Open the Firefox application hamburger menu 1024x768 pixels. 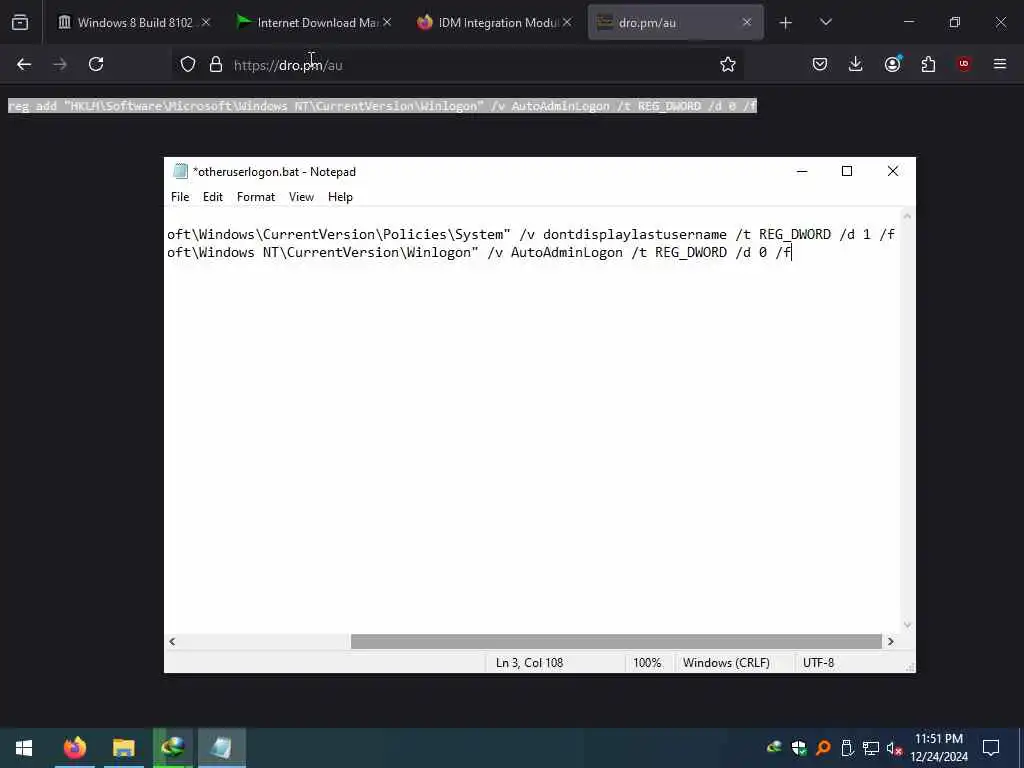tap(1000, 64)
